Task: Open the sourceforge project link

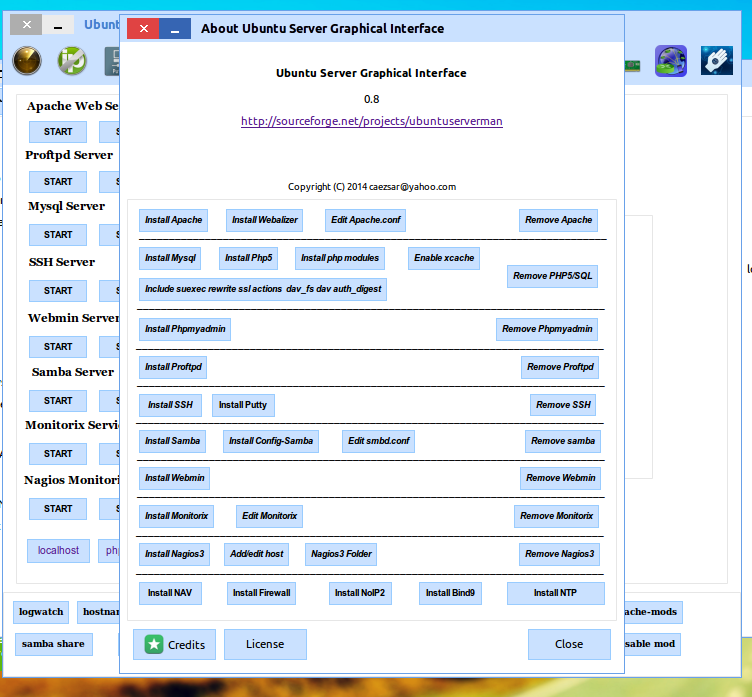Action: pyautogui.click(x=372, y=121)
